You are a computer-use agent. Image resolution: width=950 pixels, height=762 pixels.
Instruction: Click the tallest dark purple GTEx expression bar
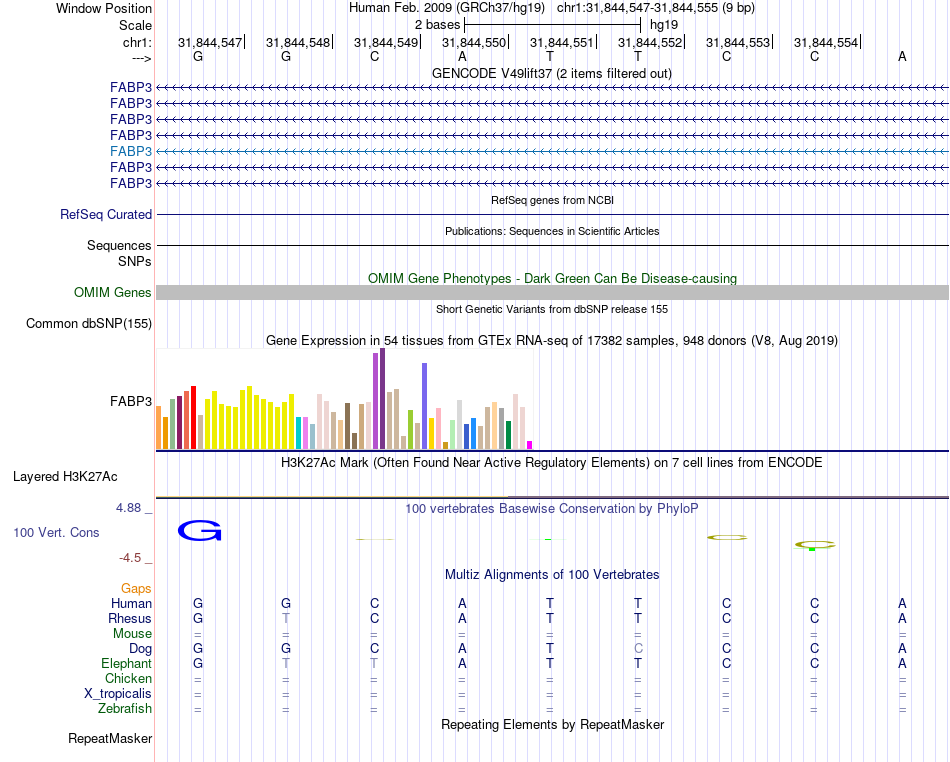(382, 399)
